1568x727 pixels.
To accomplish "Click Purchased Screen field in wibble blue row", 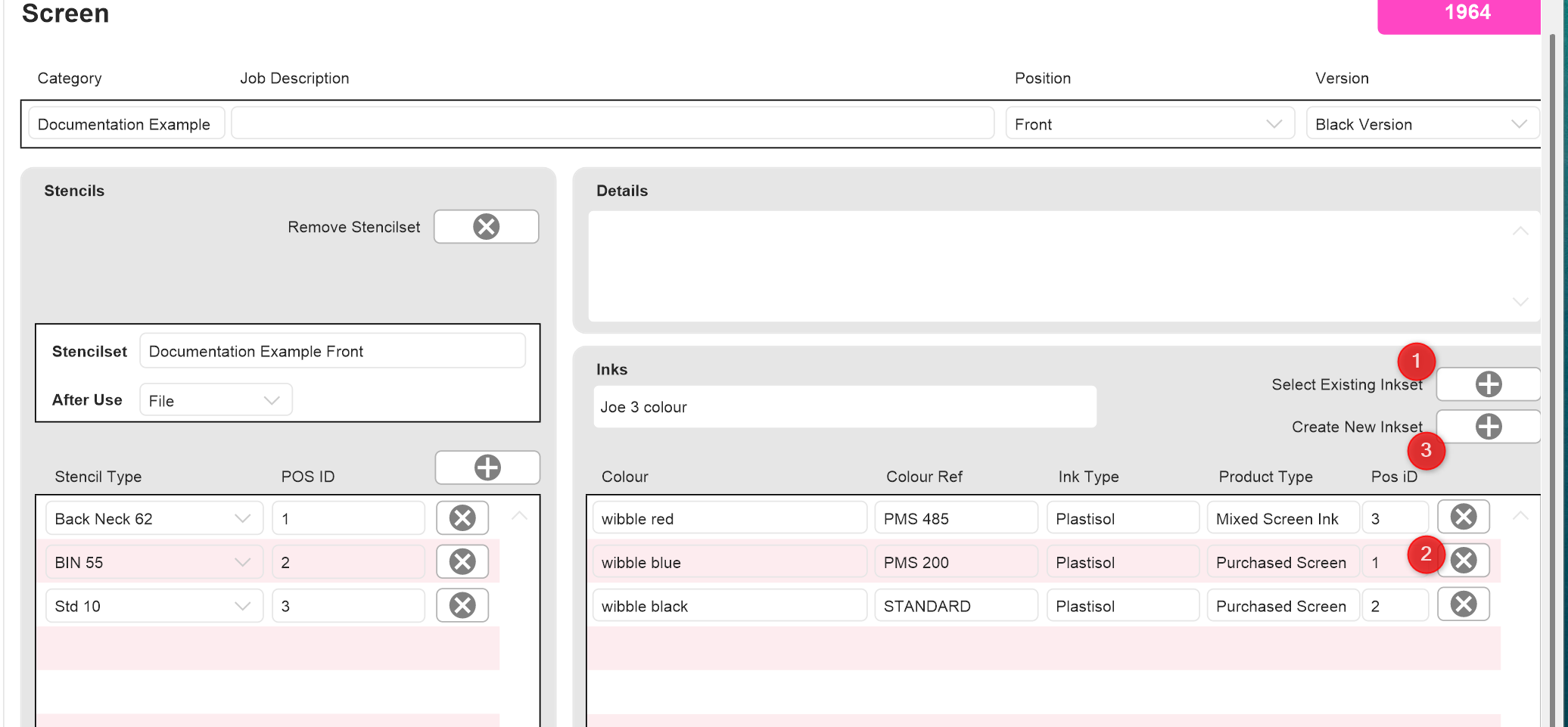I will coord(1283,562).
